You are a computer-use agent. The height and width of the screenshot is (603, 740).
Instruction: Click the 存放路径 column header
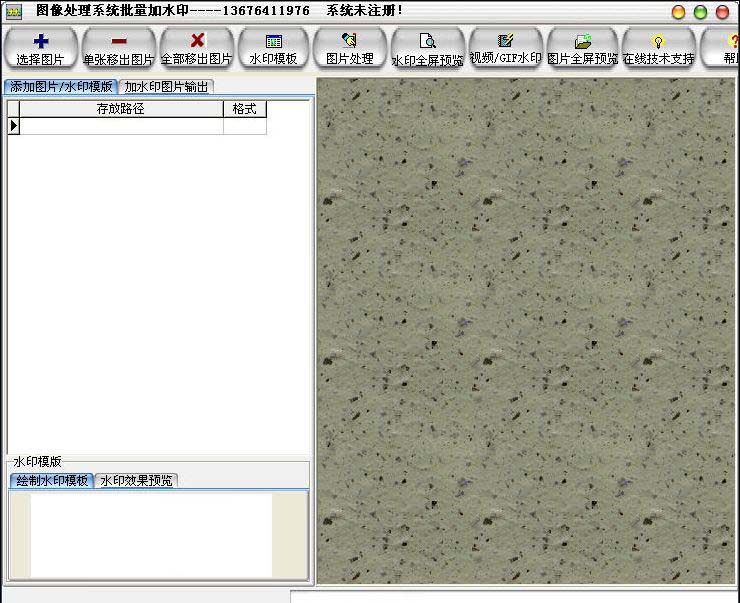(x=121, y=109)
